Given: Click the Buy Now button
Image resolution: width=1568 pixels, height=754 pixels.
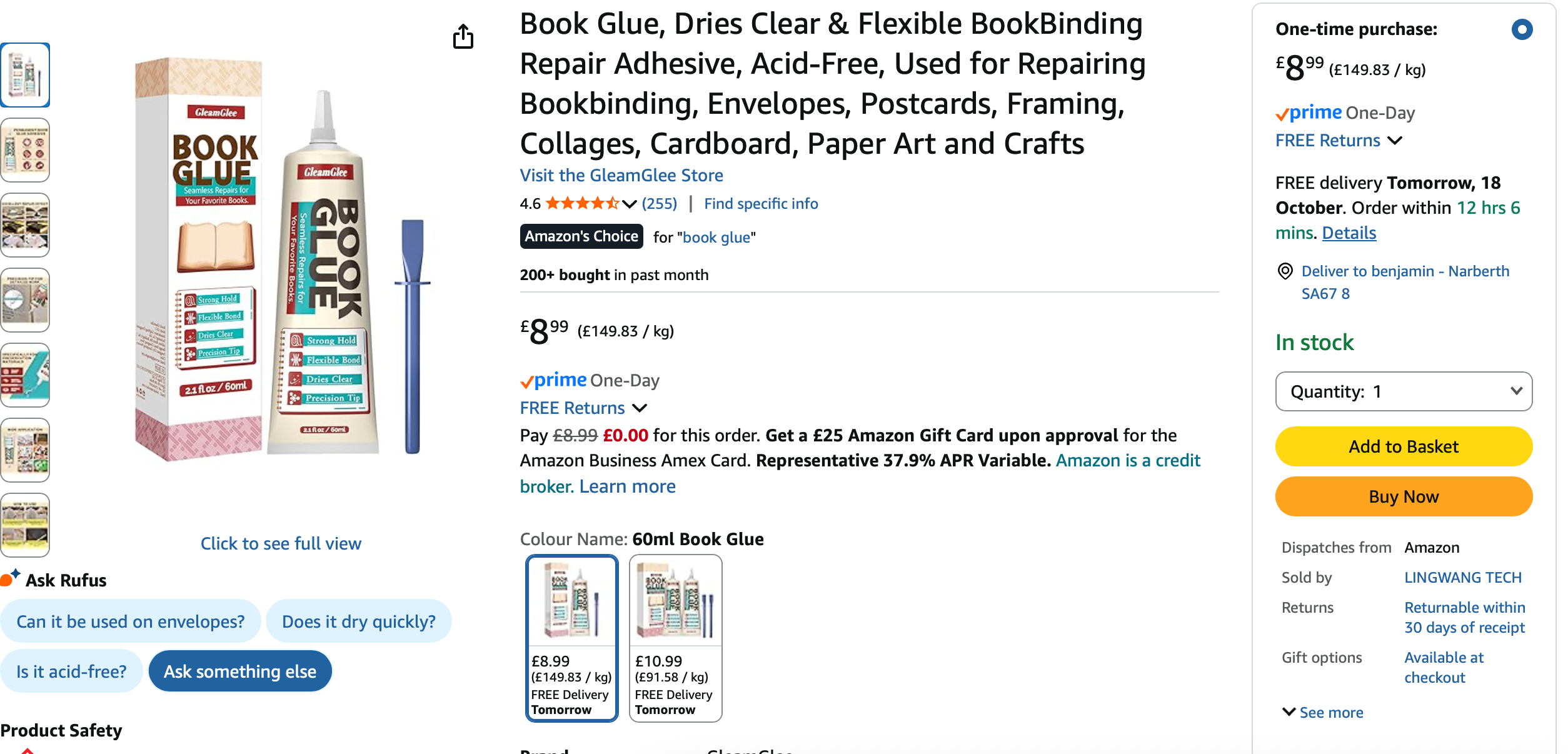Looking at the screenshot, I should [x=1404, y=496].
